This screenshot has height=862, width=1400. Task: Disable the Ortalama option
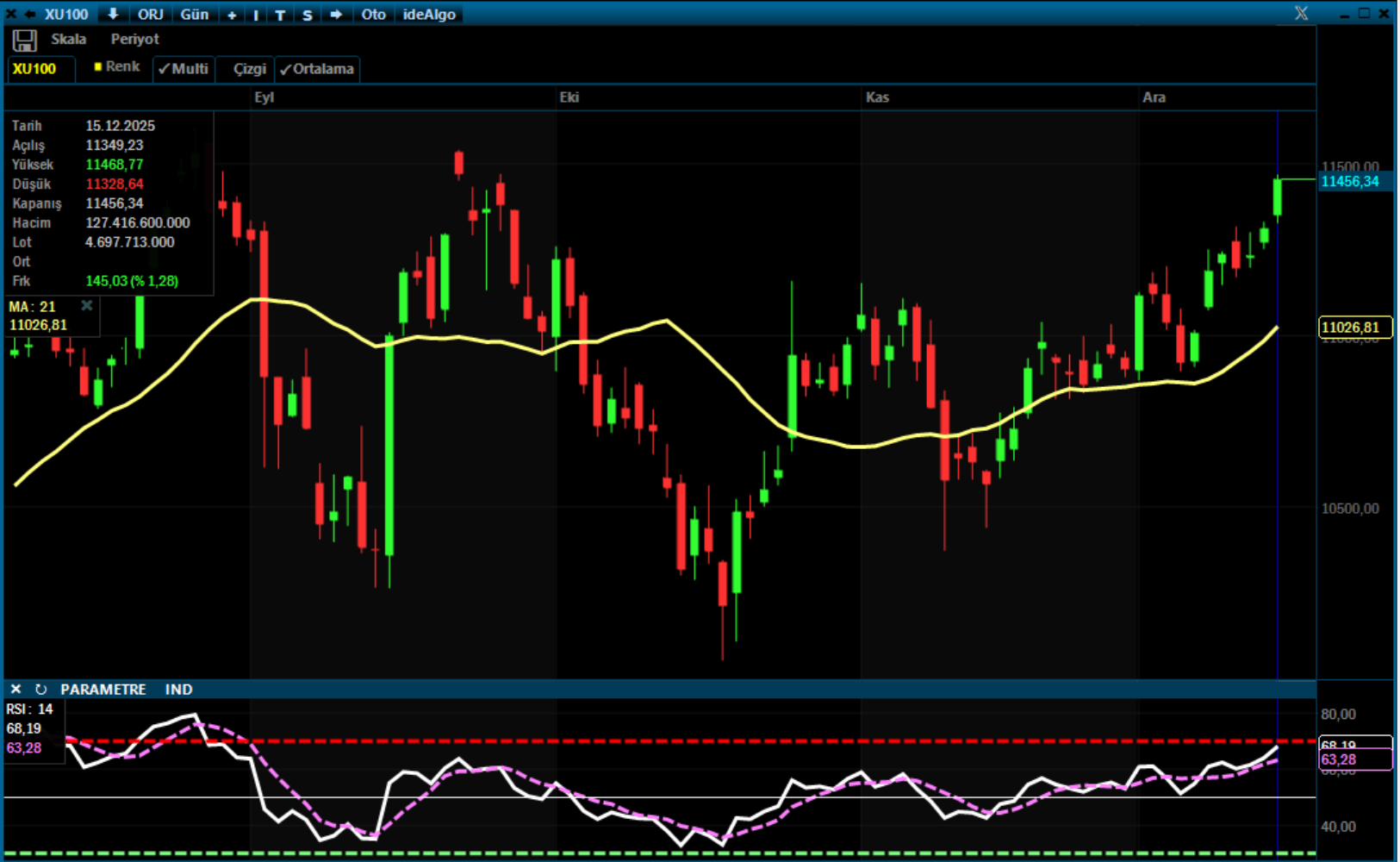pos(317,69)
